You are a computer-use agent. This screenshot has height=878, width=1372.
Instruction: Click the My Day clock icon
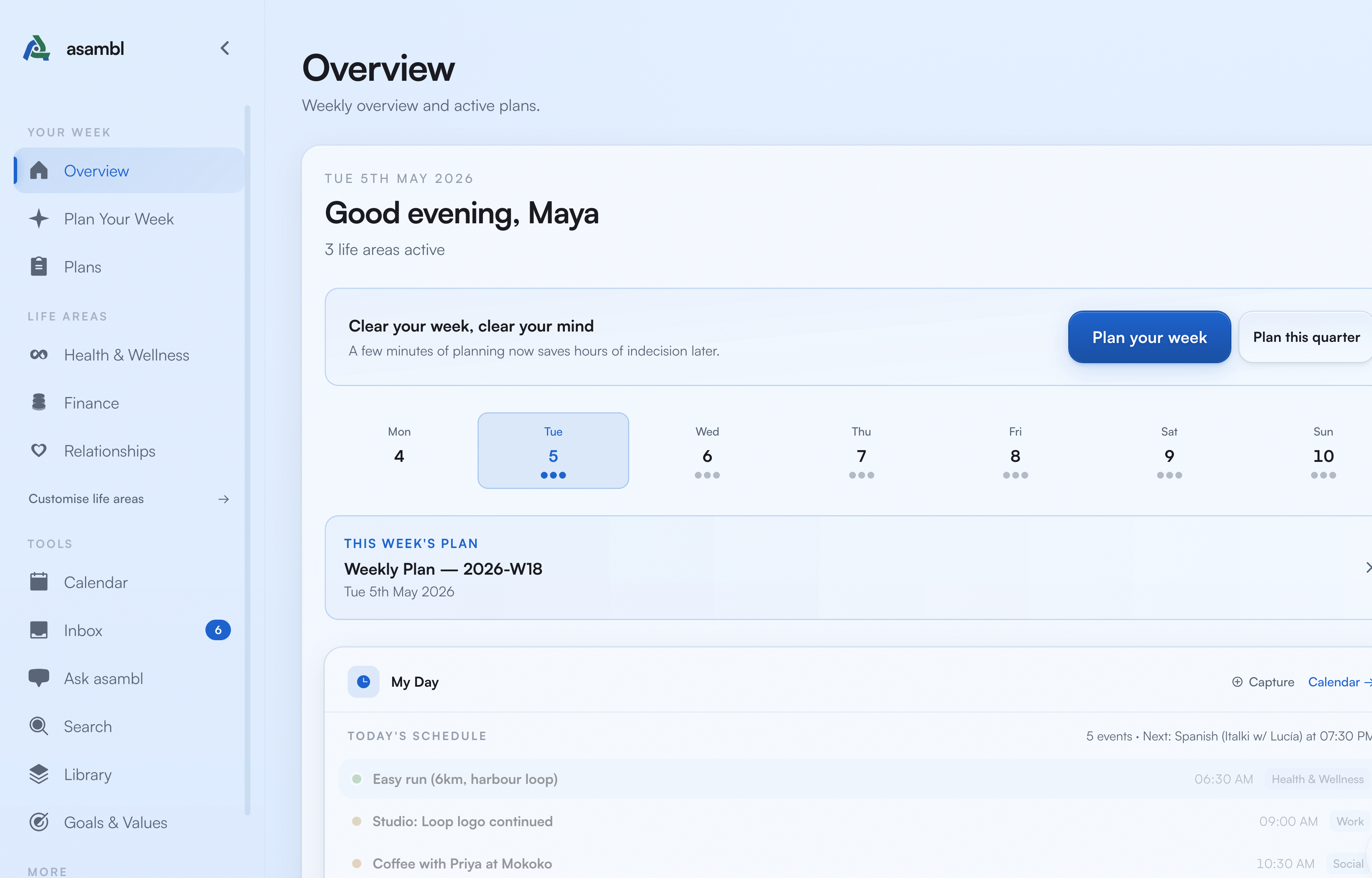coord(364,681)
